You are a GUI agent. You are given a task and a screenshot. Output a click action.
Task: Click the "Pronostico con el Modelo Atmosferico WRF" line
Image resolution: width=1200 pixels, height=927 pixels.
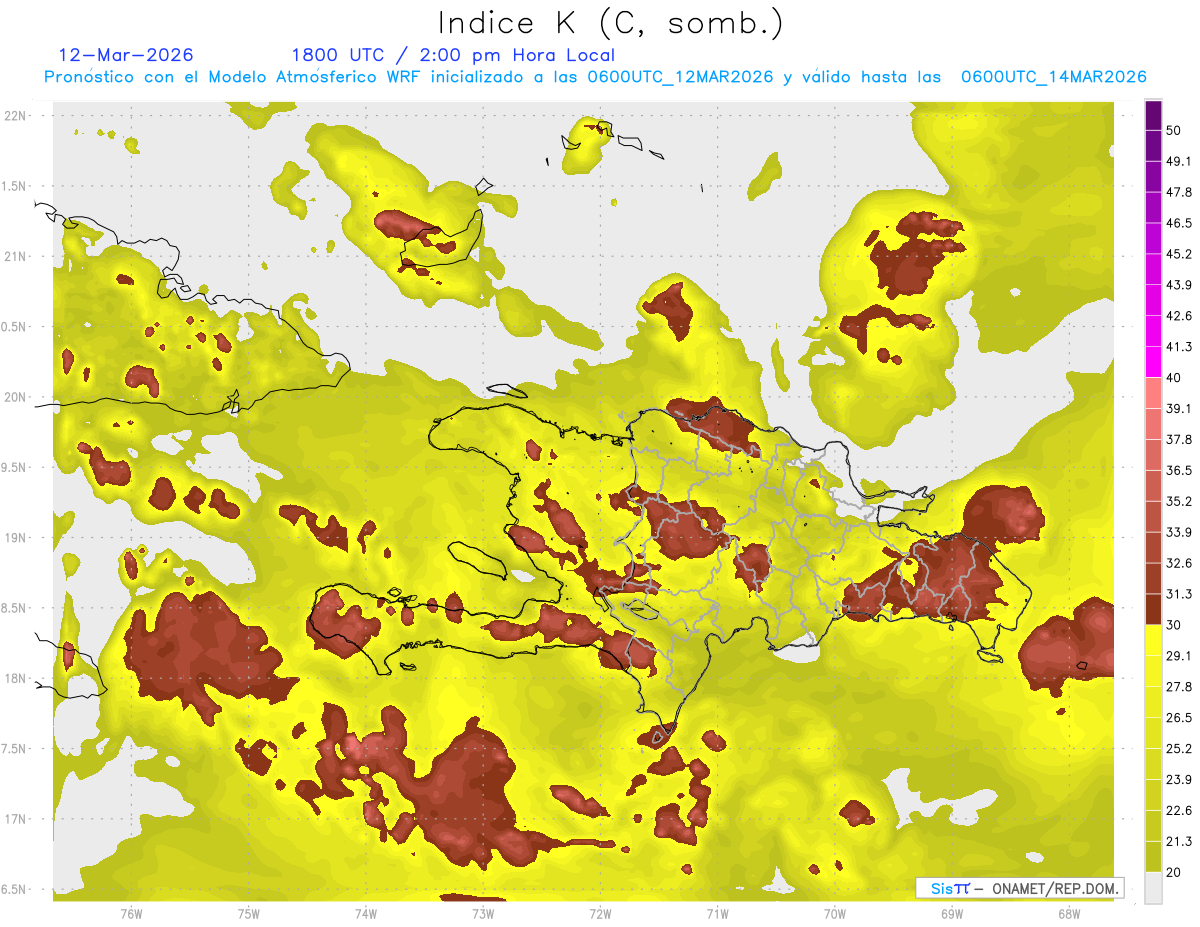click(595, 77)
